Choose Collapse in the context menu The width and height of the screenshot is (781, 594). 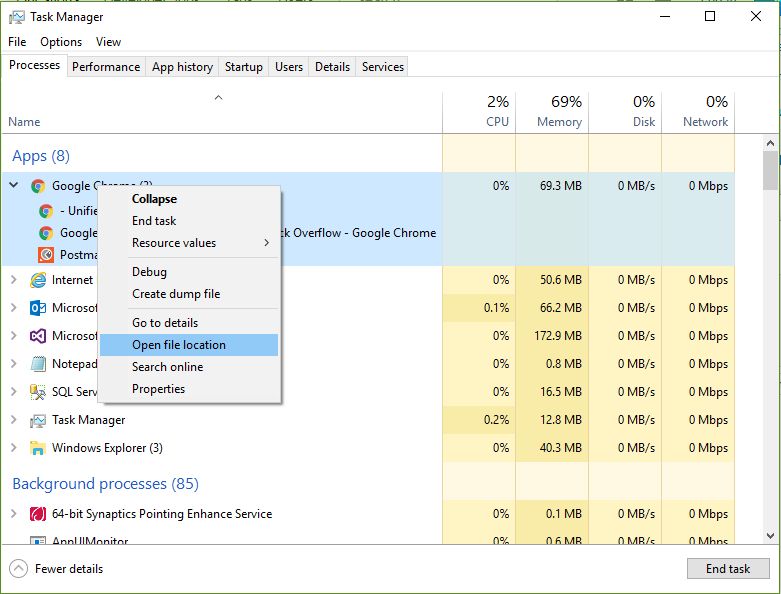tap(189, 199)
